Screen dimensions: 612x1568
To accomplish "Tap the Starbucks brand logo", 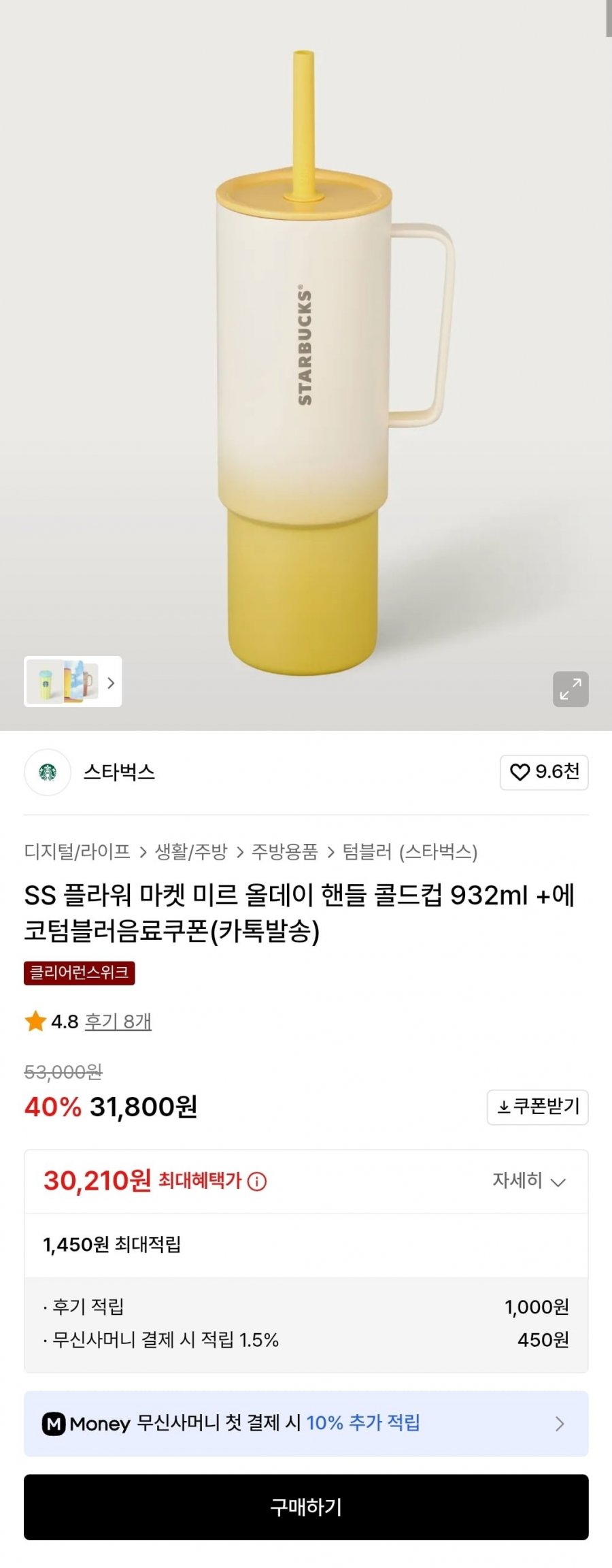I will (48, 772).
